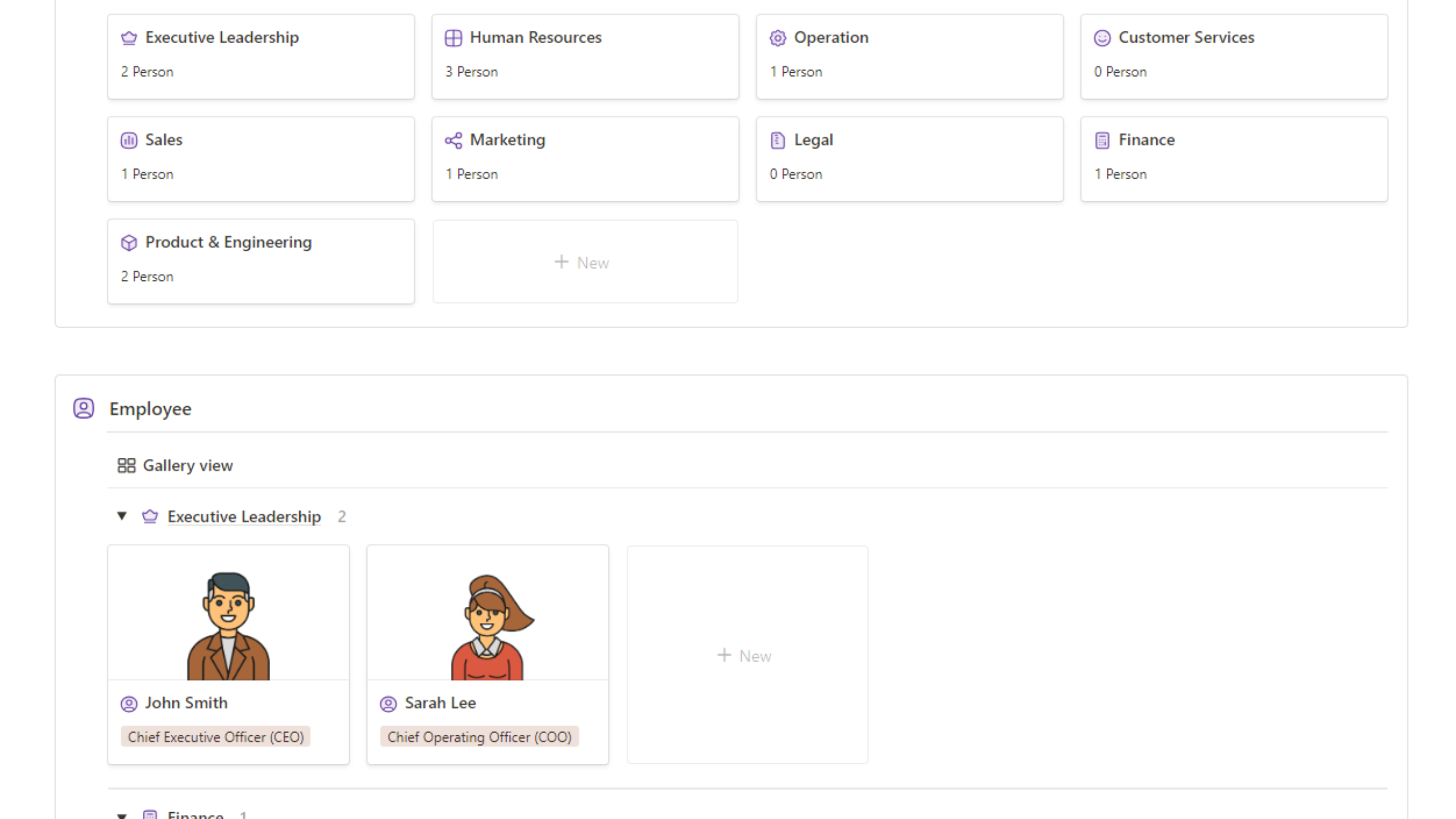Click the Human Resources grid icon
Image resolution: width=1456 pixels, height=819 pixels.
[x=453, y=38]
